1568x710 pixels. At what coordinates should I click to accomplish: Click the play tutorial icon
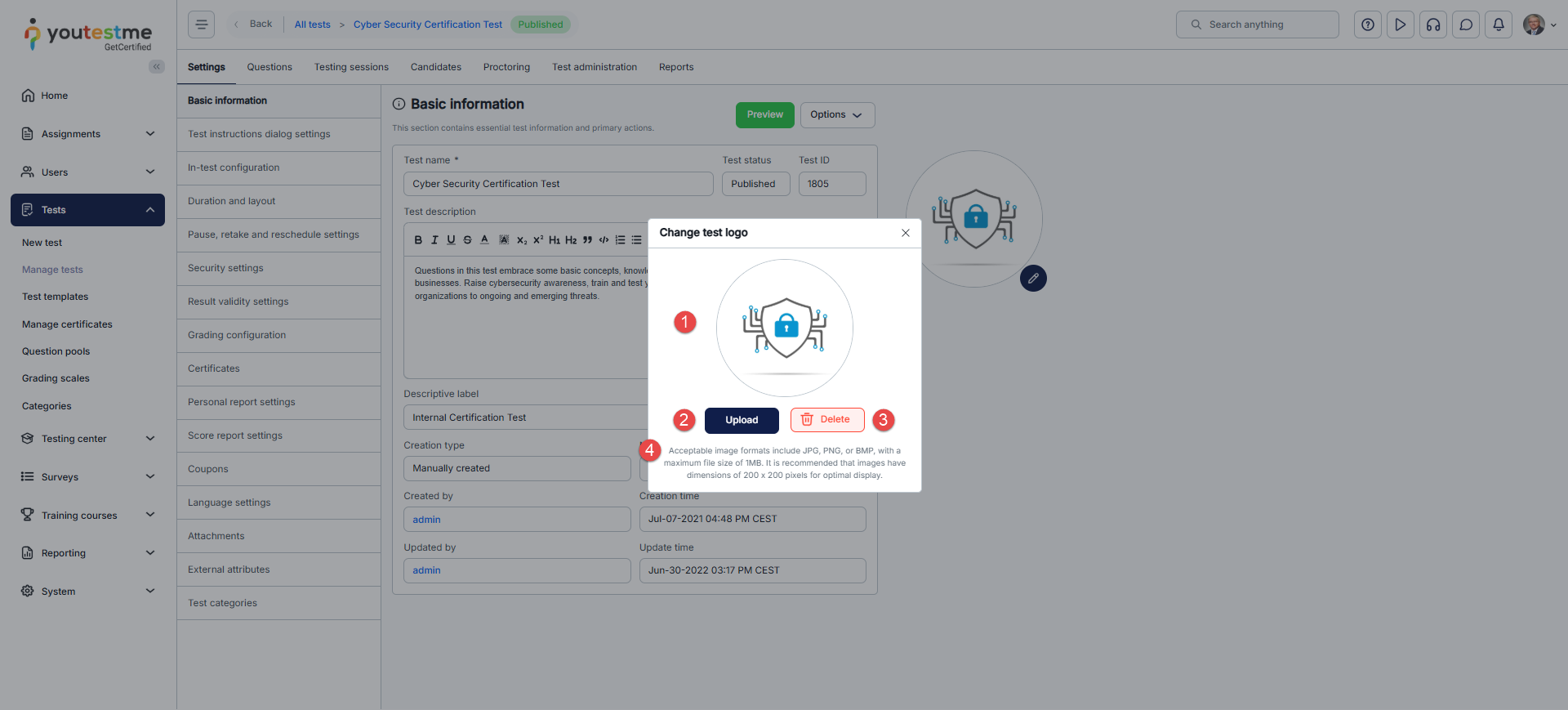tap(1400, 25)
